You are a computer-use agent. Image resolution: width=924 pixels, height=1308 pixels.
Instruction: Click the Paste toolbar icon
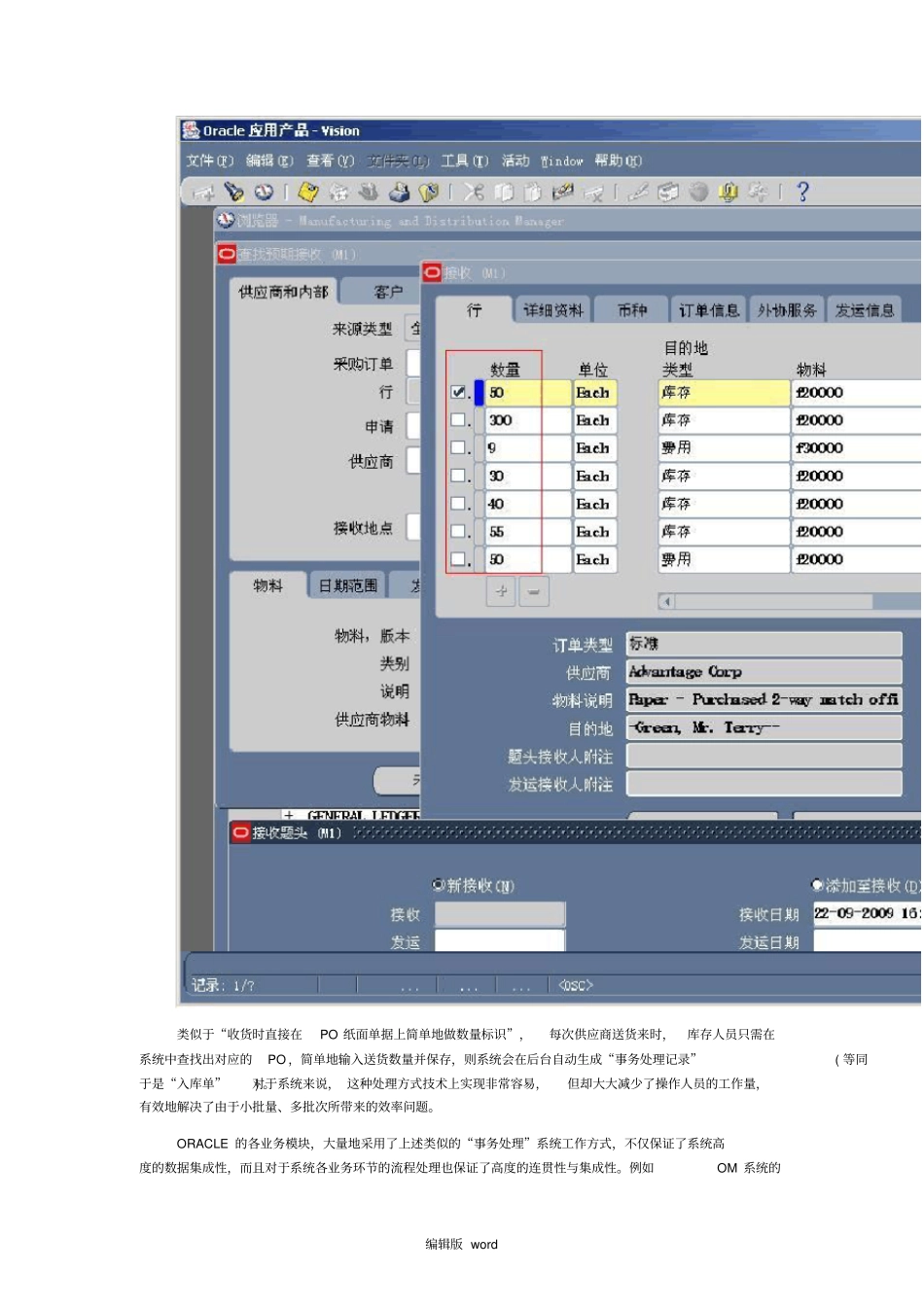tap(533, 192)
